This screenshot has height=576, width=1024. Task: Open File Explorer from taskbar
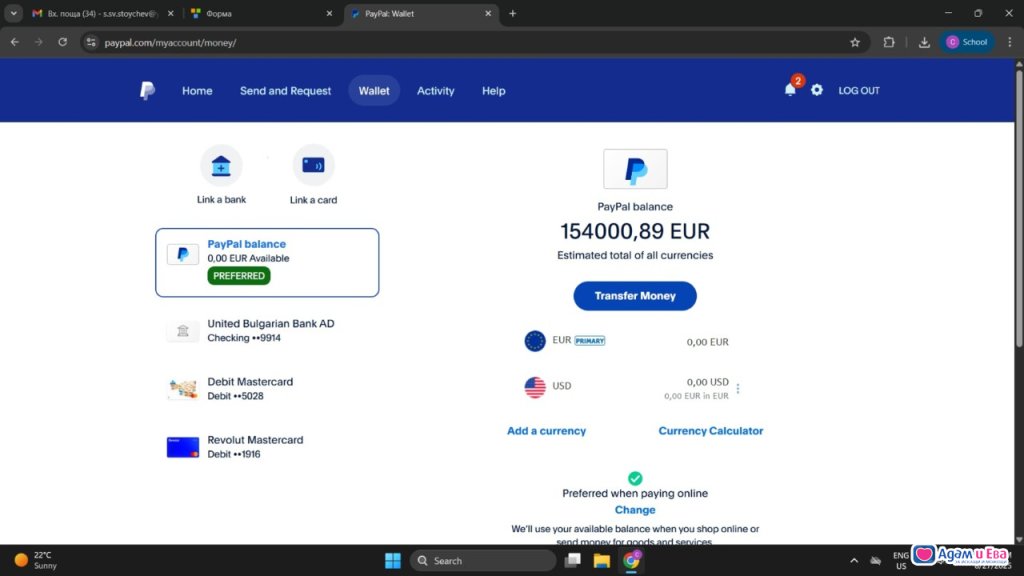click(x=601, y=560)
